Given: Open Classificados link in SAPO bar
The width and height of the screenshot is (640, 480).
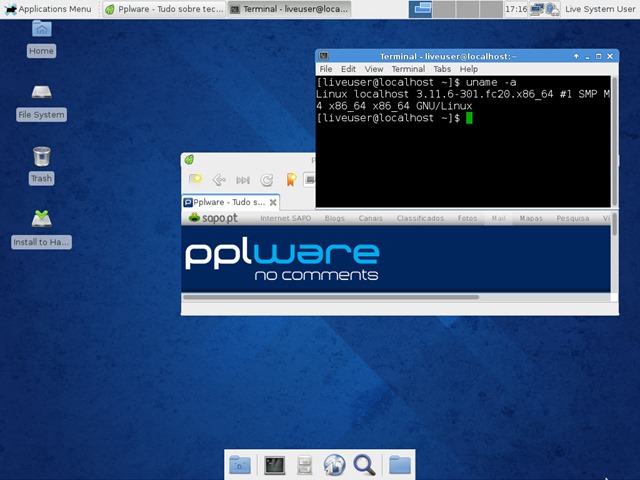Looking at the screenshot, I should (420, 218).
